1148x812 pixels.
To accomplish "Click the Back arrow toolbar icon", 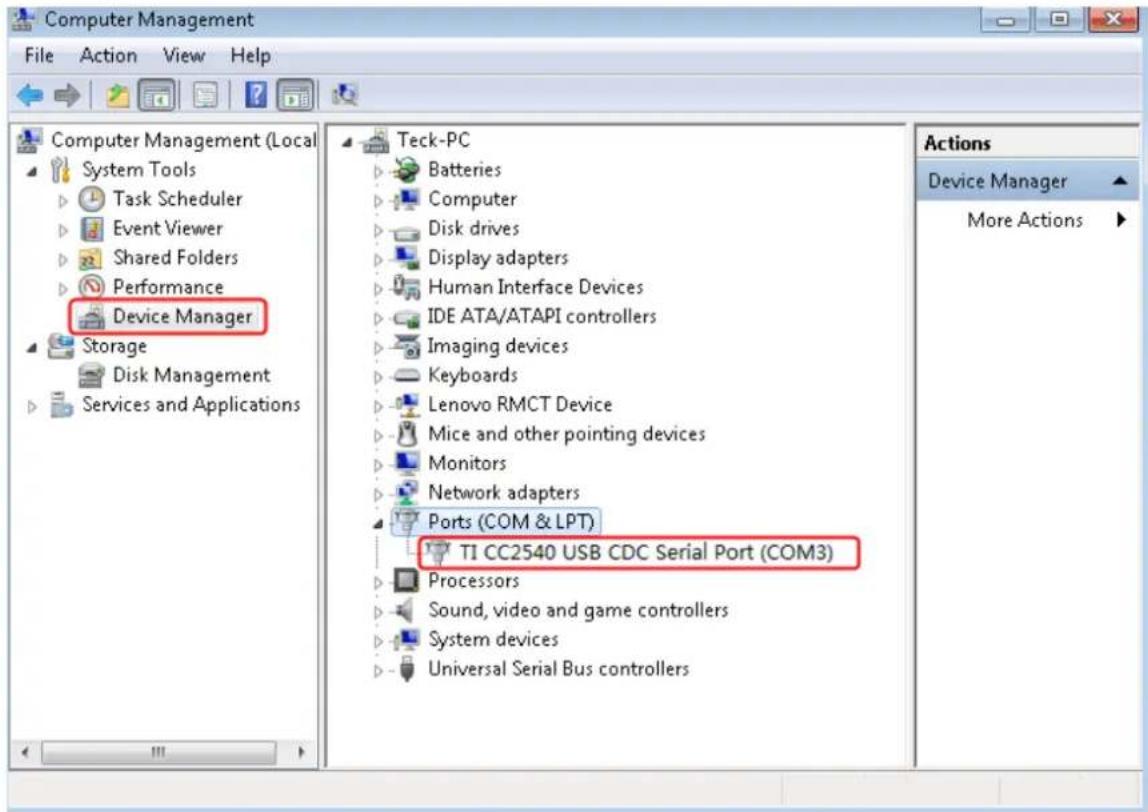I will 30,95.
